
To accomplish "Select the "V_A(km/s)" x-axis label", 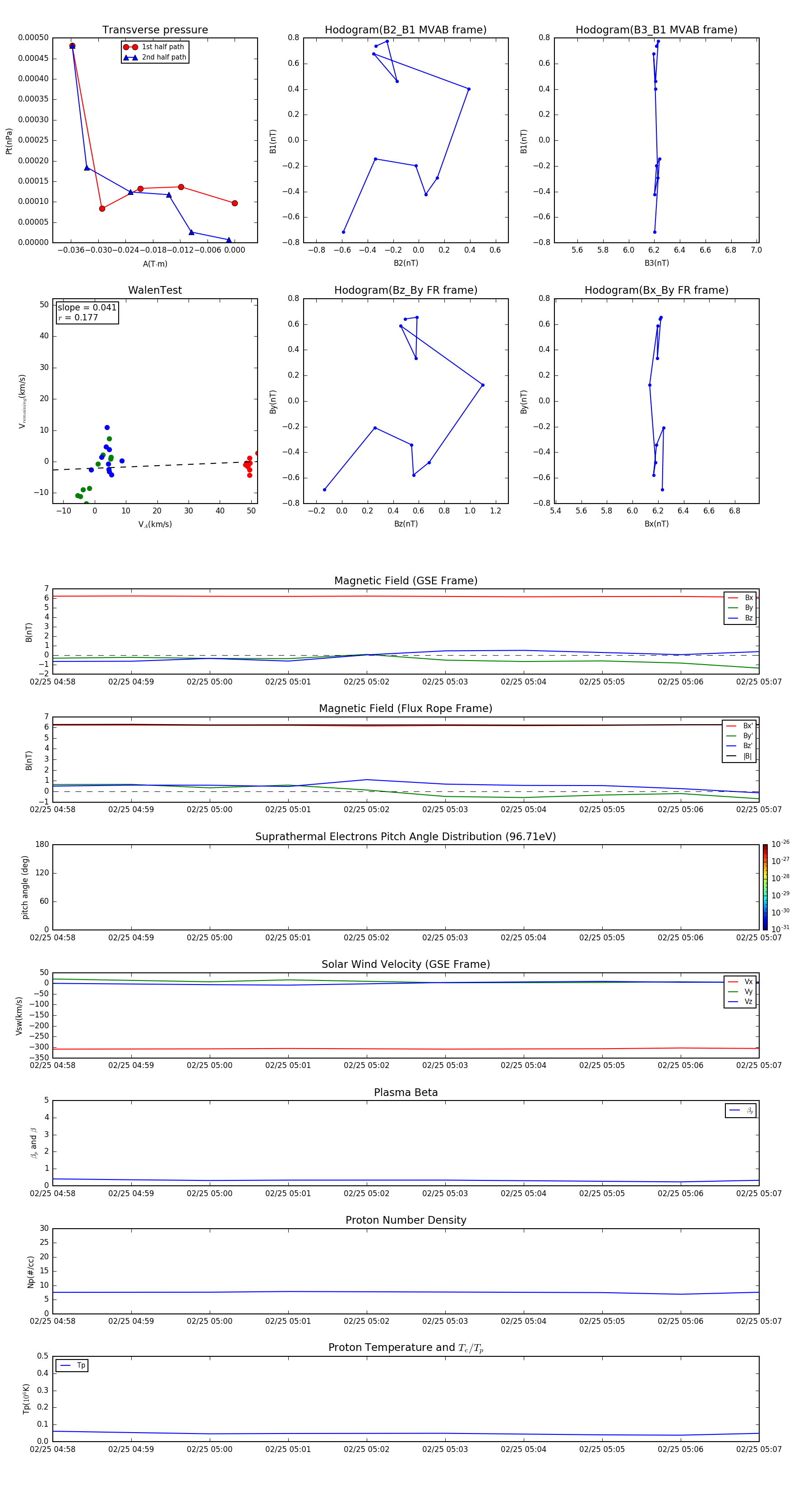I will click(155, 524).
